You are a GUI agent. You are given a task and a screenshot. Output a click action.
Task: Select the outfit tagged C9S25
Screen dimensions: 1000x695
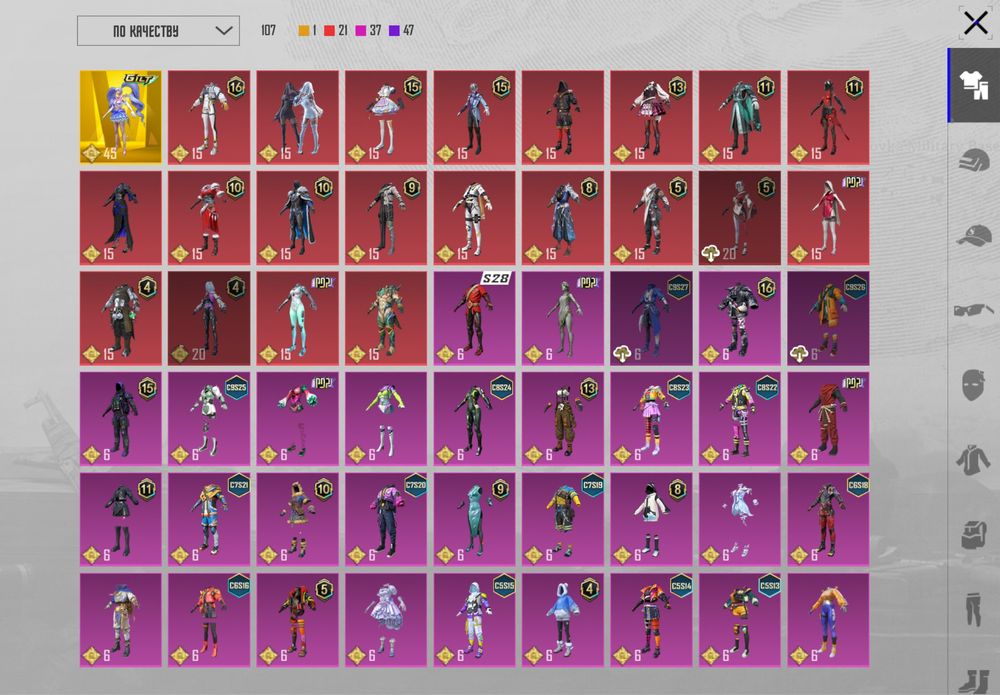pos(209,419)
